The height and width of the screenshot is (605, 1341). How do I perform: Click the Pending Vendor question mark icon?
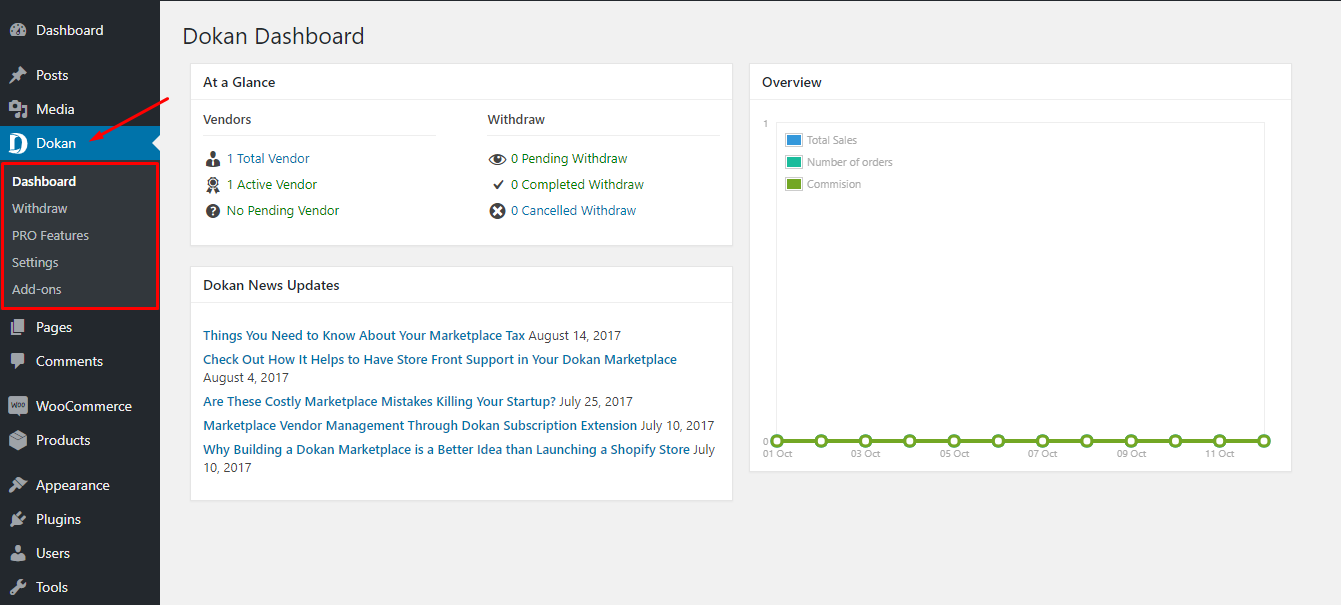tap(212, 211)
